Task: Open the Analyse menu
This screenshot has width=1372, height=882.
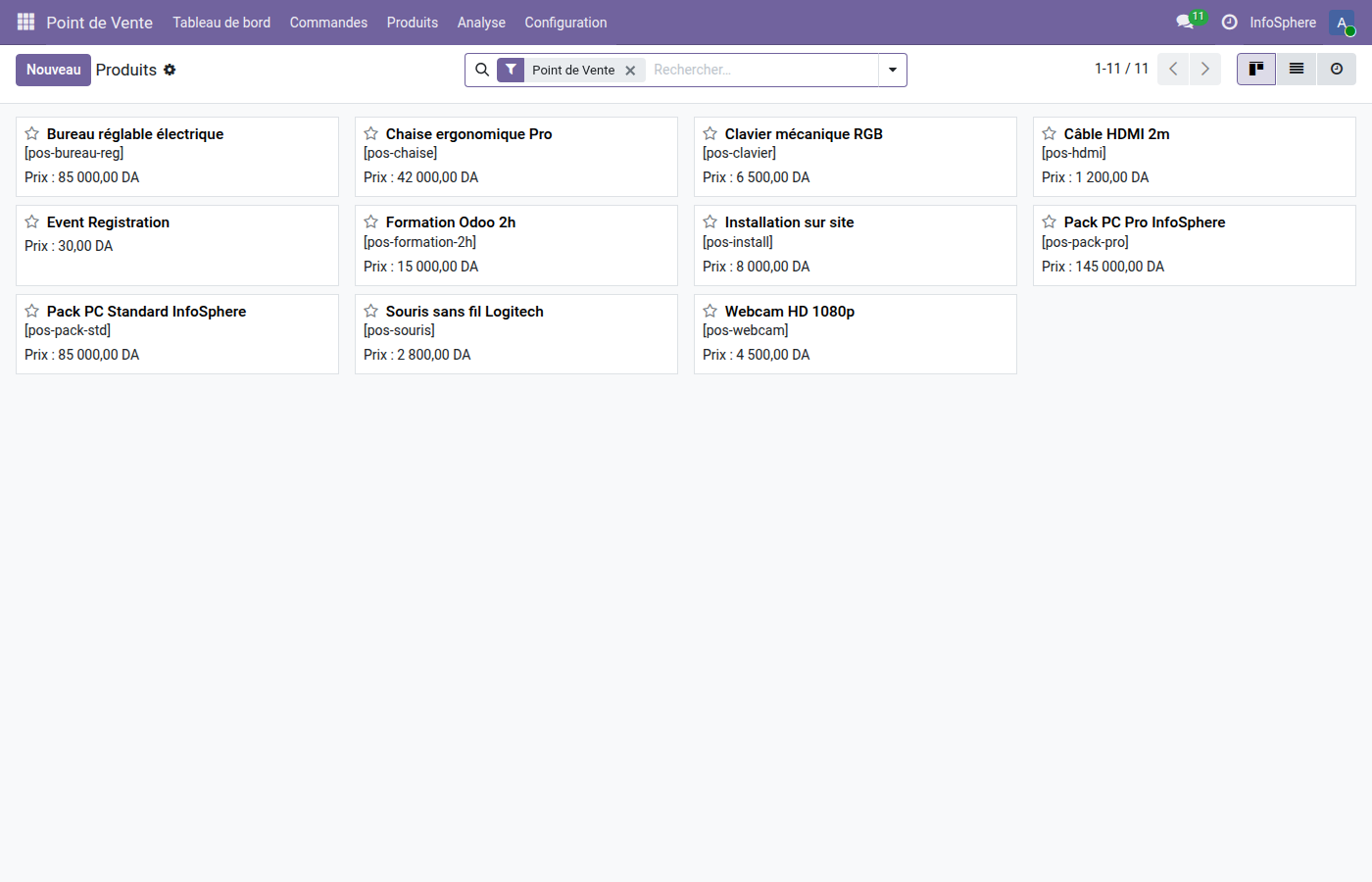Action: (481, 22)
